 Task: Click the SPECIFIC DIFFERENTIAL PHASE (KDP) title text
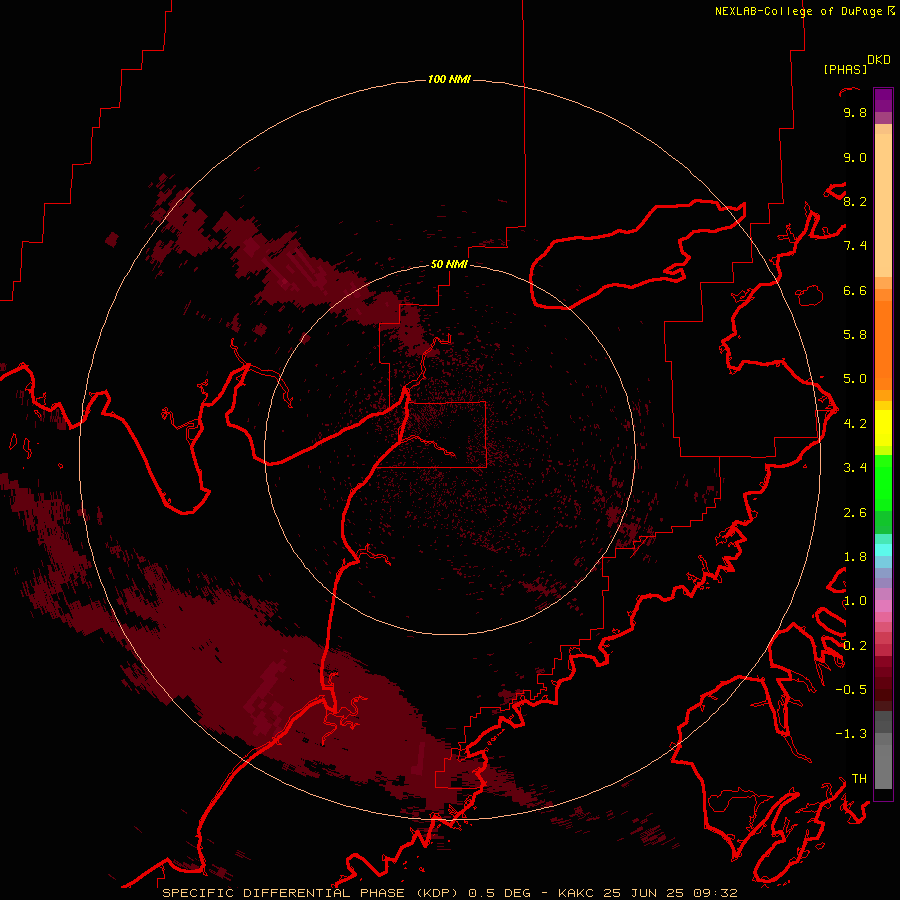[x=310, y=893]
